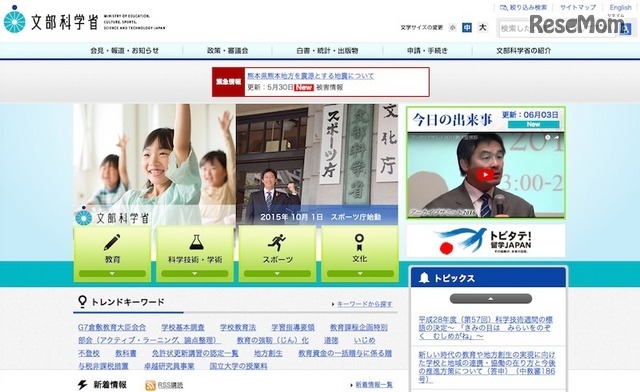Expand the 文化 tile dropdown arrow
The height and width of the screenshot is (392, 640).
[x=360, y=274]
